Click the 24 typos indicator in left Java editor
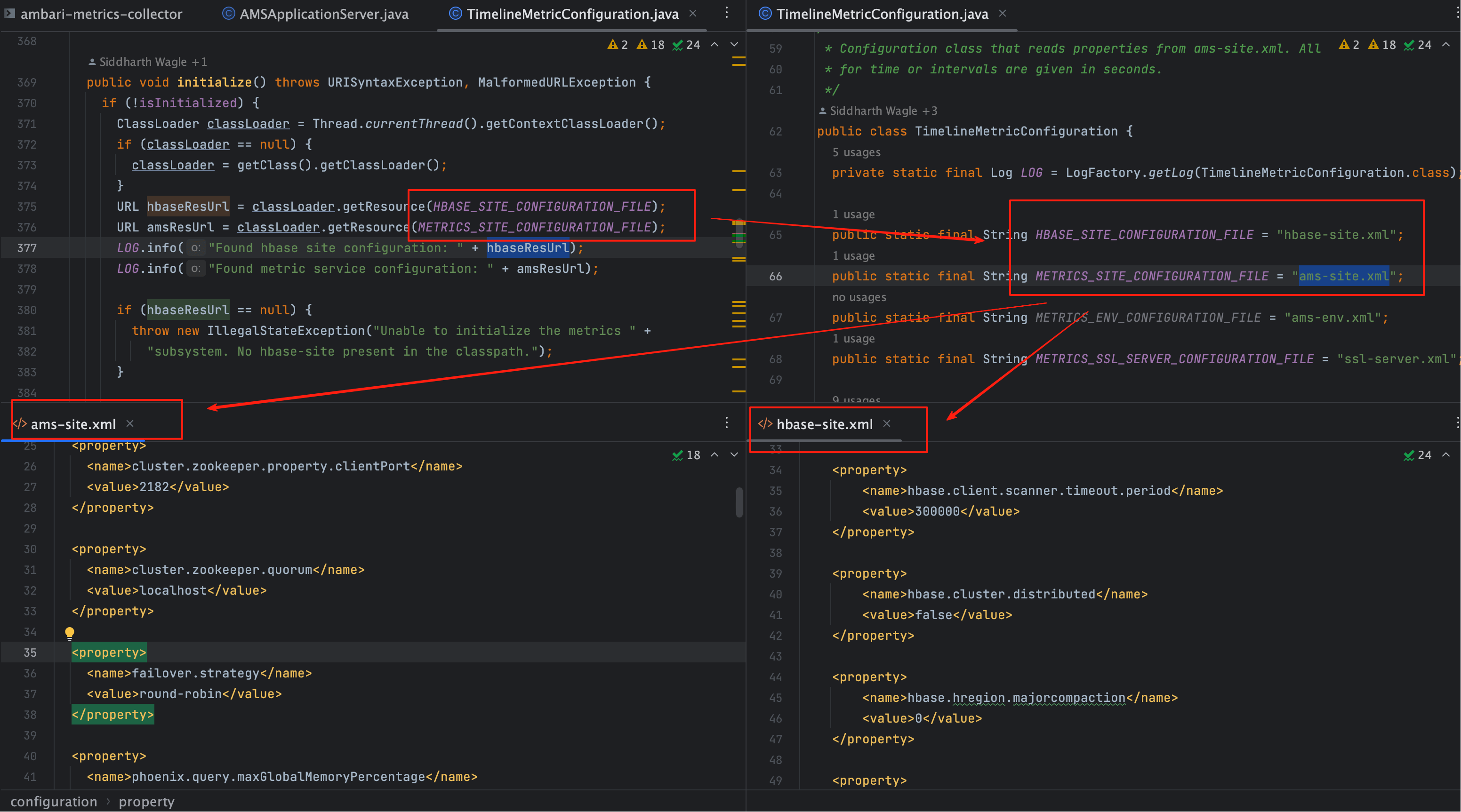This screenshot has width=1461, height=812. click(x=686, y=45)
